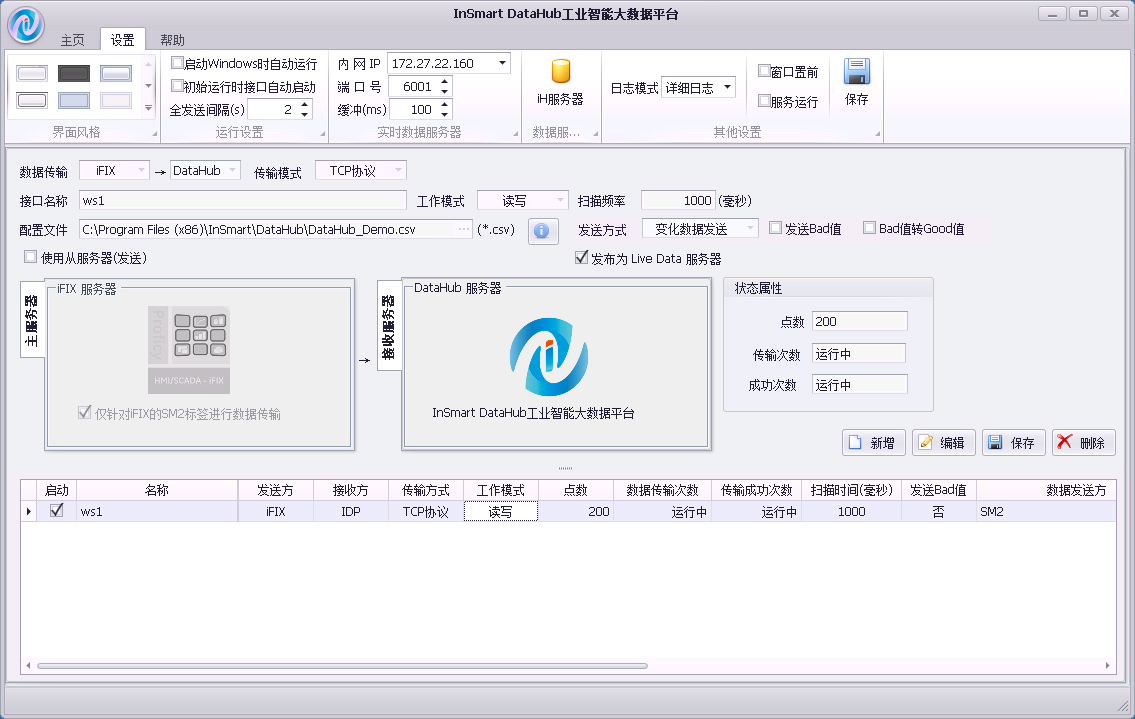Select the 读写 cell in ws1 row
The width and height of the screenshot is (1135, 719).
point(500,511)
